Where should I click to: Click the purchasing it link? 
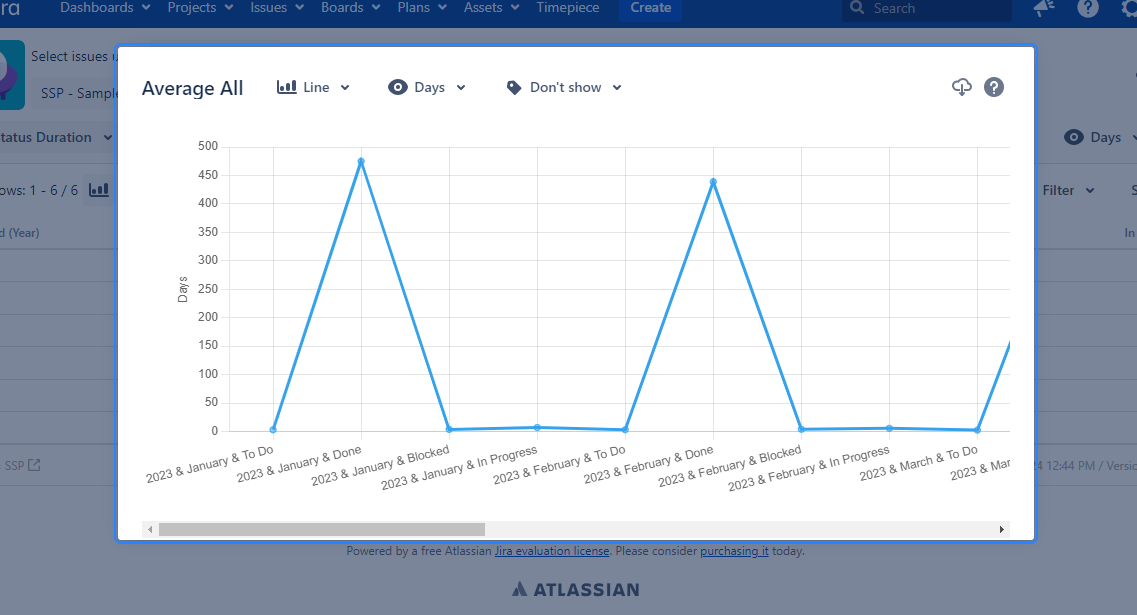click(x=734, y=551)
